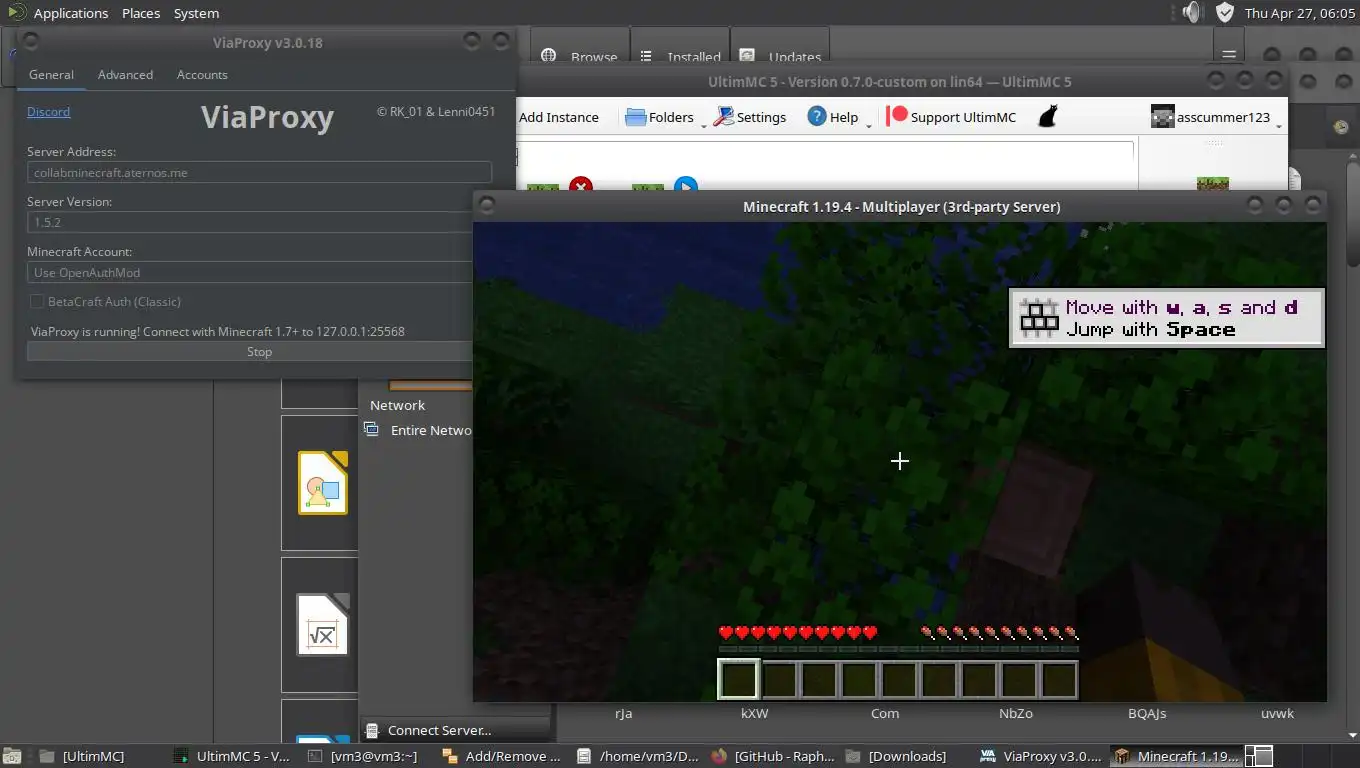Click the Network heading in file manager sidebar

[x=397, y=405]
